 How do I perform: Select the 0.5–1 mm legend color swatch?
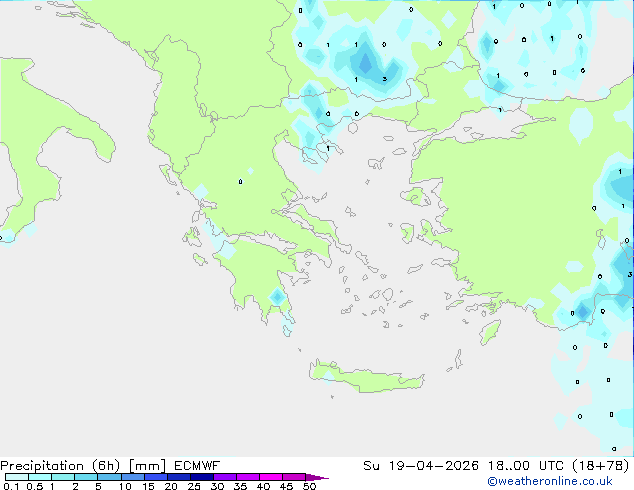pos(40,477)
